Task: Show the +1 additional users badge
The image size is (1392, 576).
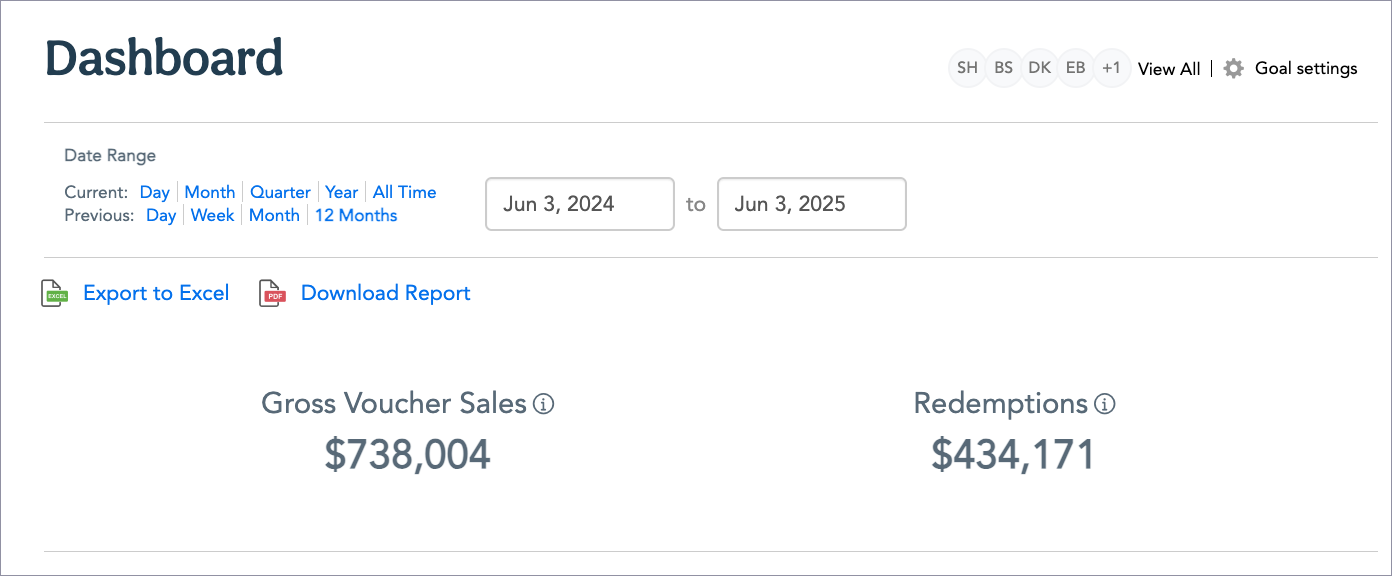Action: pos(1111,69)
